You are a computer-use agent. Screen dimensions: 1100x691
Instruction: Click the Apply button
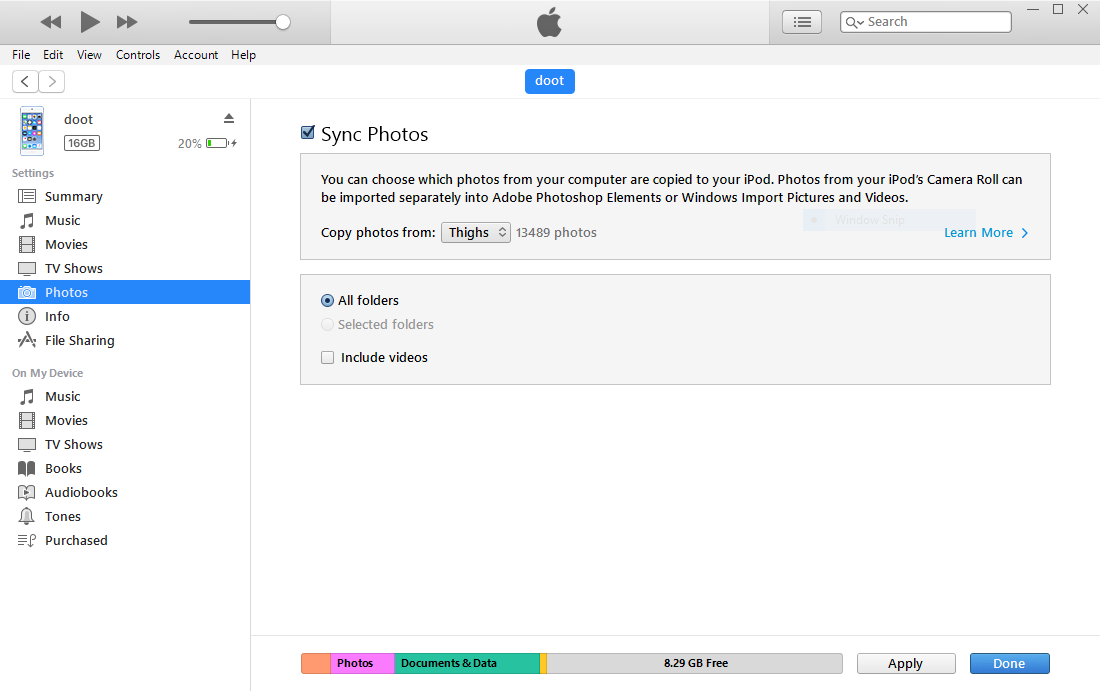tap(905, 664)
